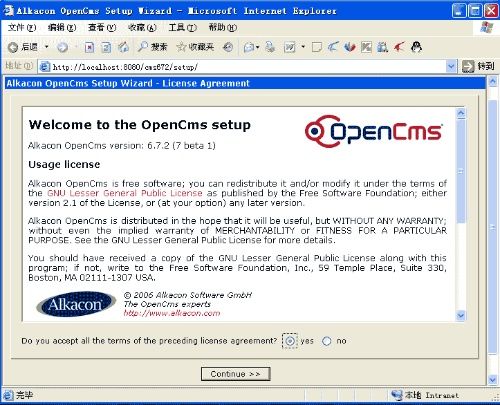Click the IE window title icon
Image resolution: width=500 pixels, height=405 pixels.
coord(9,10)
